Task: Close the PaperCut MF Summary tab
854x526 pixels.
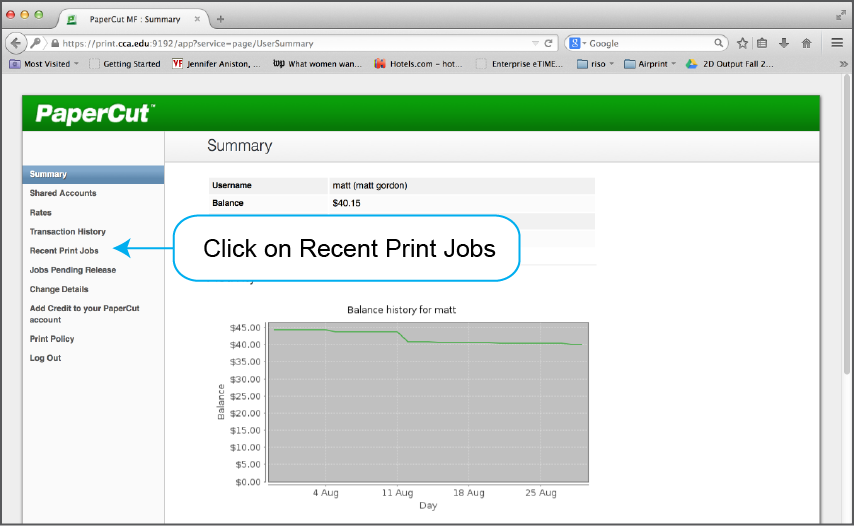Action: pyautogui.click(x=197, y=19)
